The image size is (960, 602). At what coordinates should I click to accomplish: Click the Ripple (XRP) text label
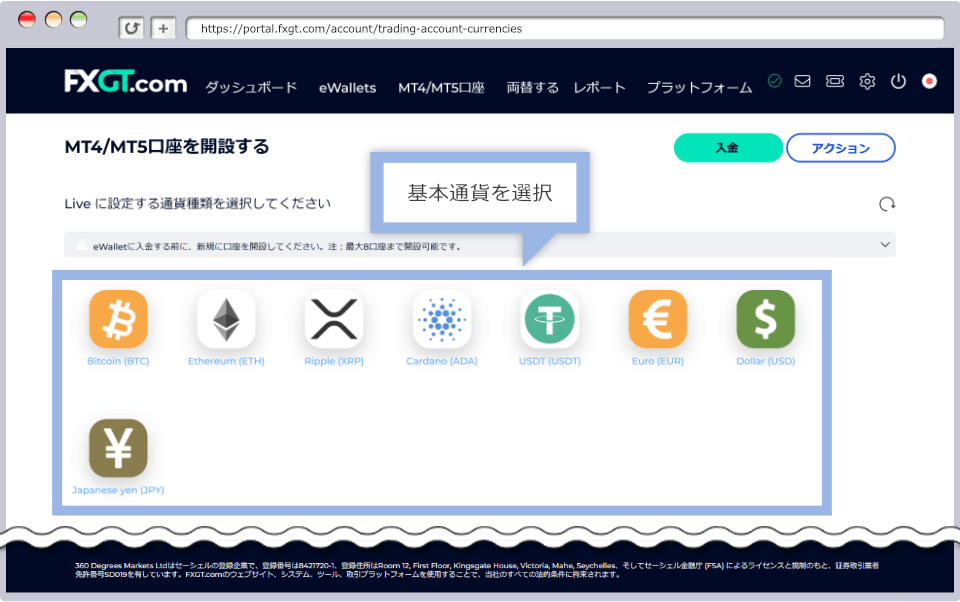(x=334, y=361)
